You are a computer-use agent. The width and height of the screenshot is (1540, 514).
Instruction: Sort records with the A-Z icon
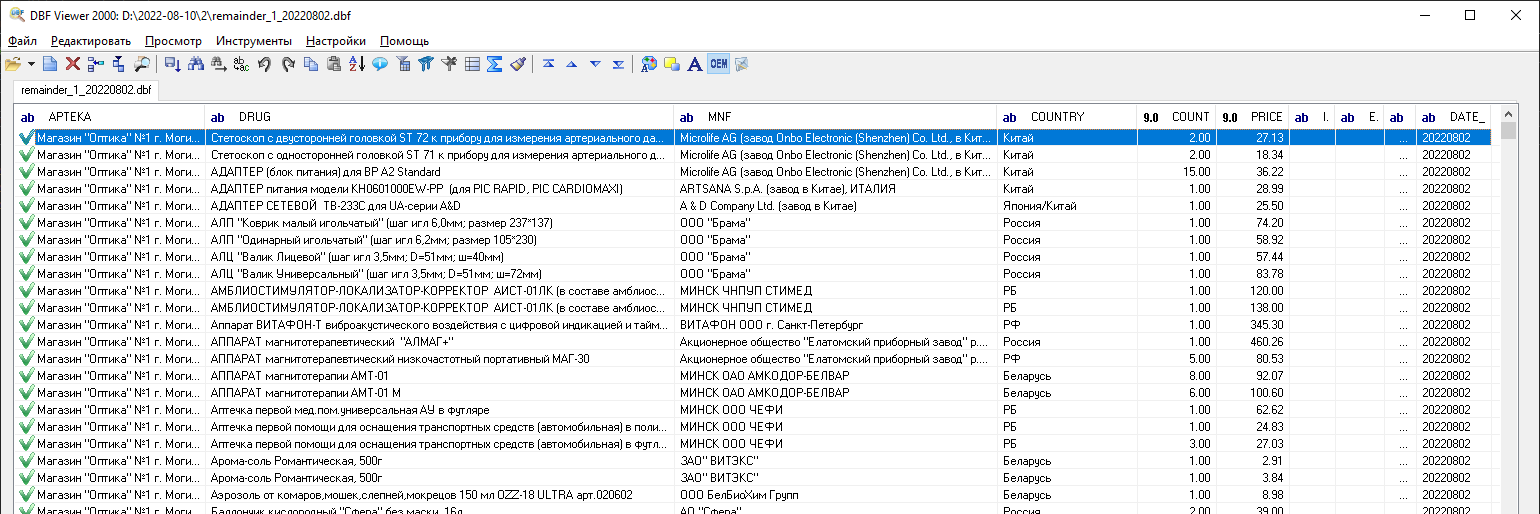[357, 64]
